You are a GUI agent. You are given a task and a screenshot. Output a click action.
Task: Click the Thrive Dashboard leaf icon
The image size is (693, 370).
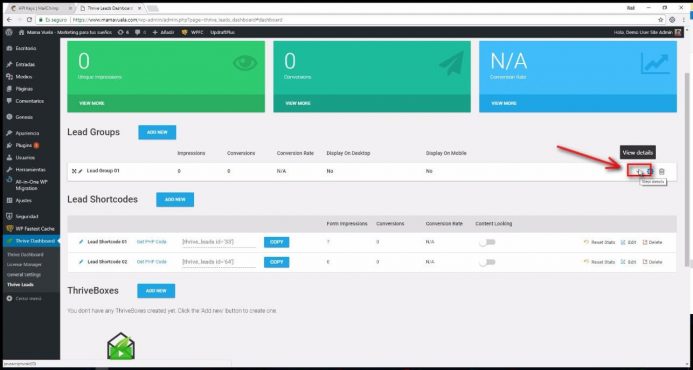coord(9,241)
